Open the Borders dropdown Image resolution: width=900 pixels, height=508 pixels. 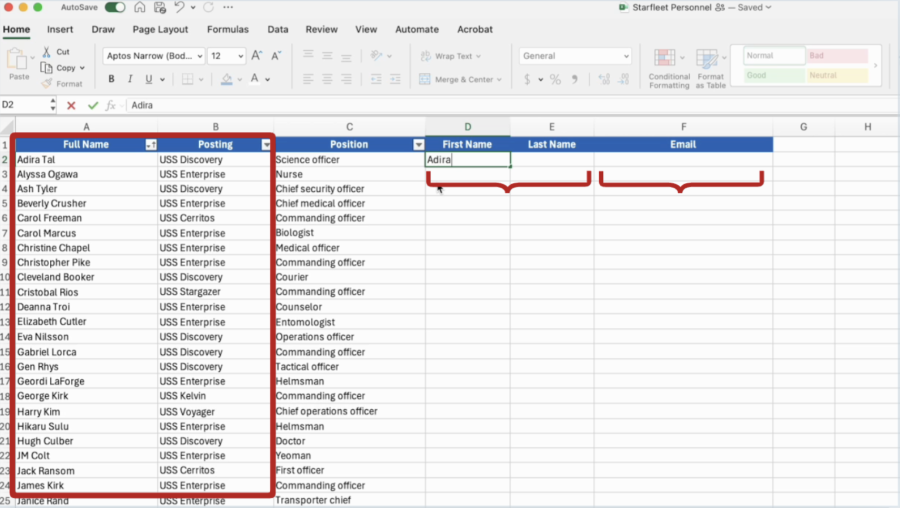(201, 79)
